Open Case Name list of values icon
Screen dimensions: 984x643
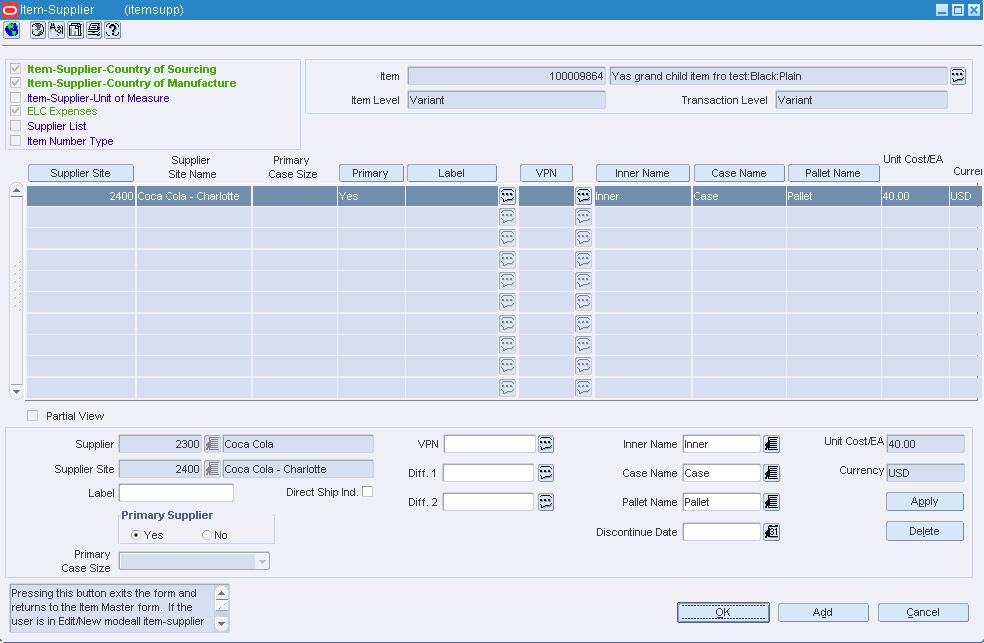pos(771,473)
